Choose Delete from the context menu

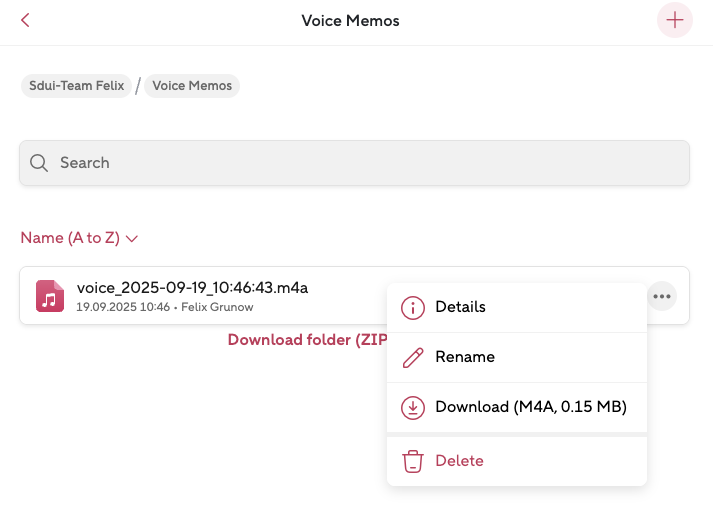[x=459, y=461]
